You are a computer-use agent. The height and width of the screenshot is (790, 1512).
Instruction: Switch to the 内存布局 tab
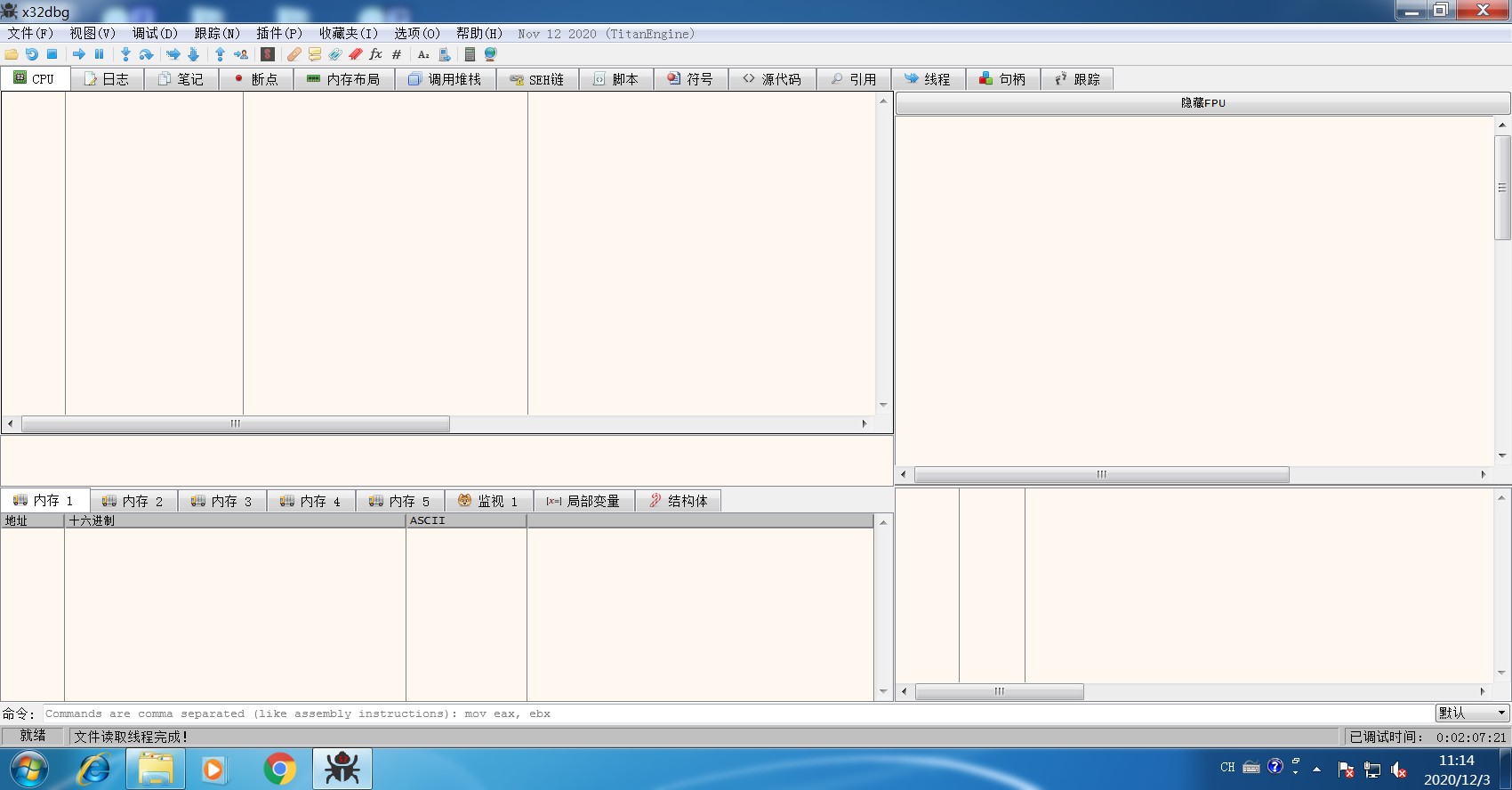[343, 79]
